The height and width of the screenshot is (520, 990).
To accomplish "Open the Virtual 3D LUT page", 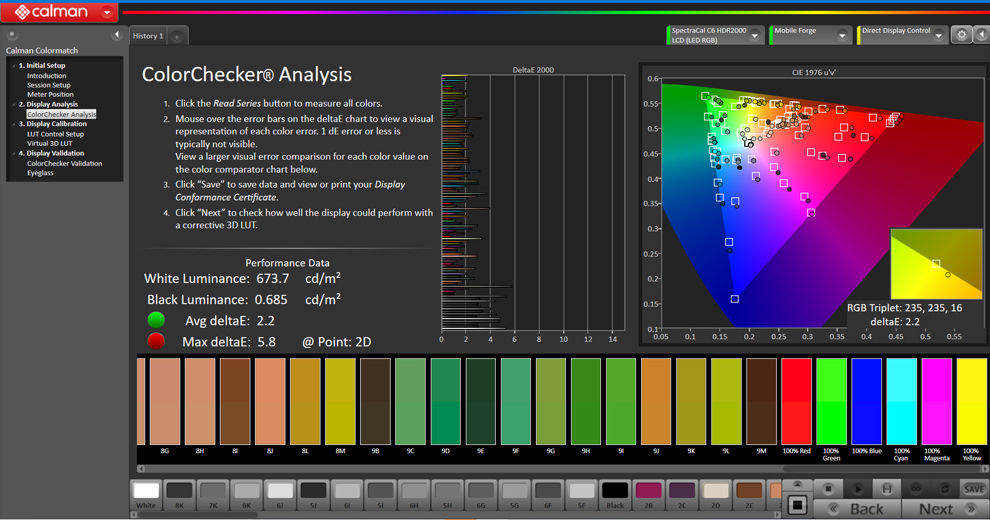I will (49, 143).
